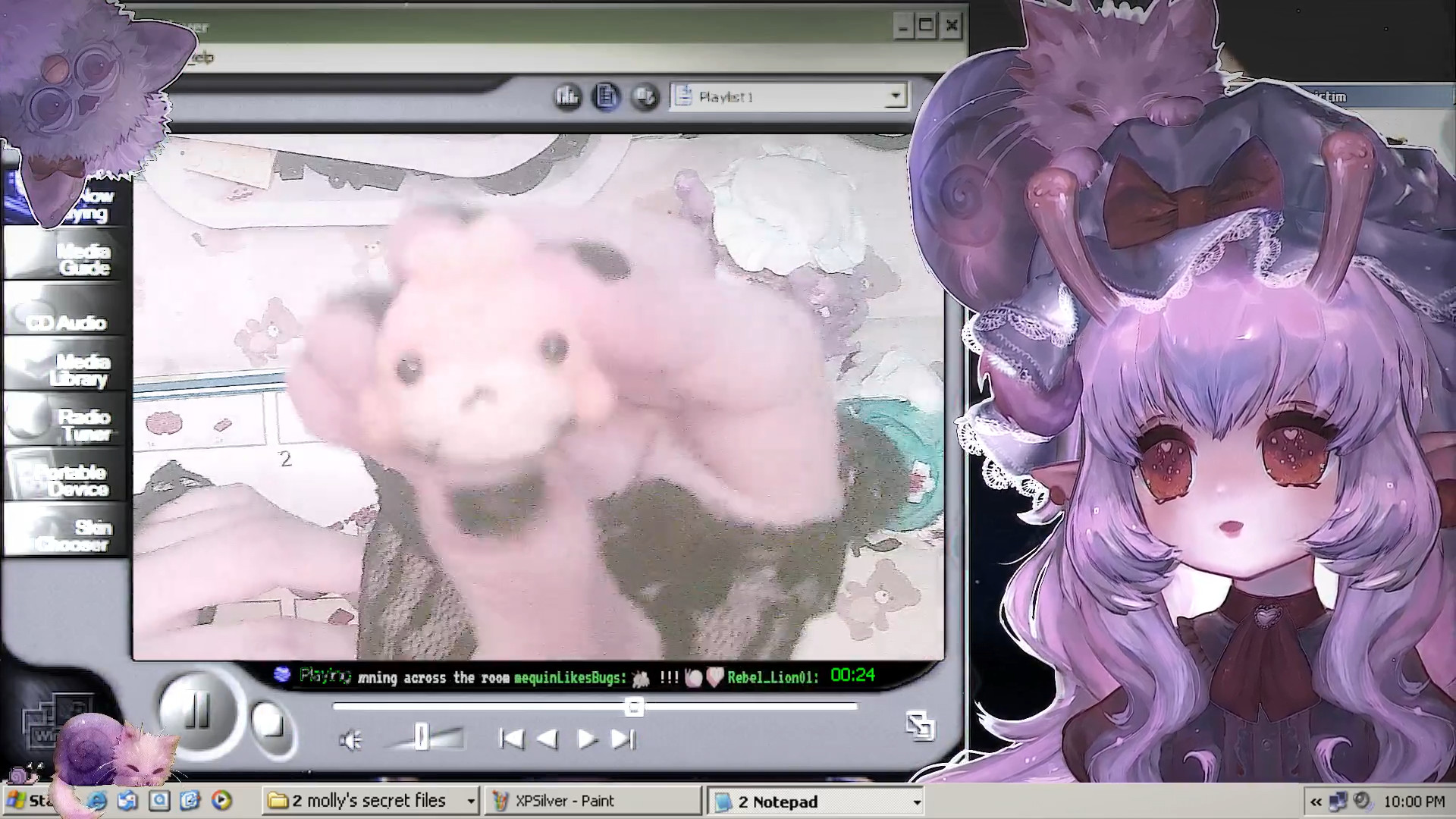The height and width of the screenshot is (819, 1456).
Task: Switch to XPSilver - Paint window
Action: point(591,801)
